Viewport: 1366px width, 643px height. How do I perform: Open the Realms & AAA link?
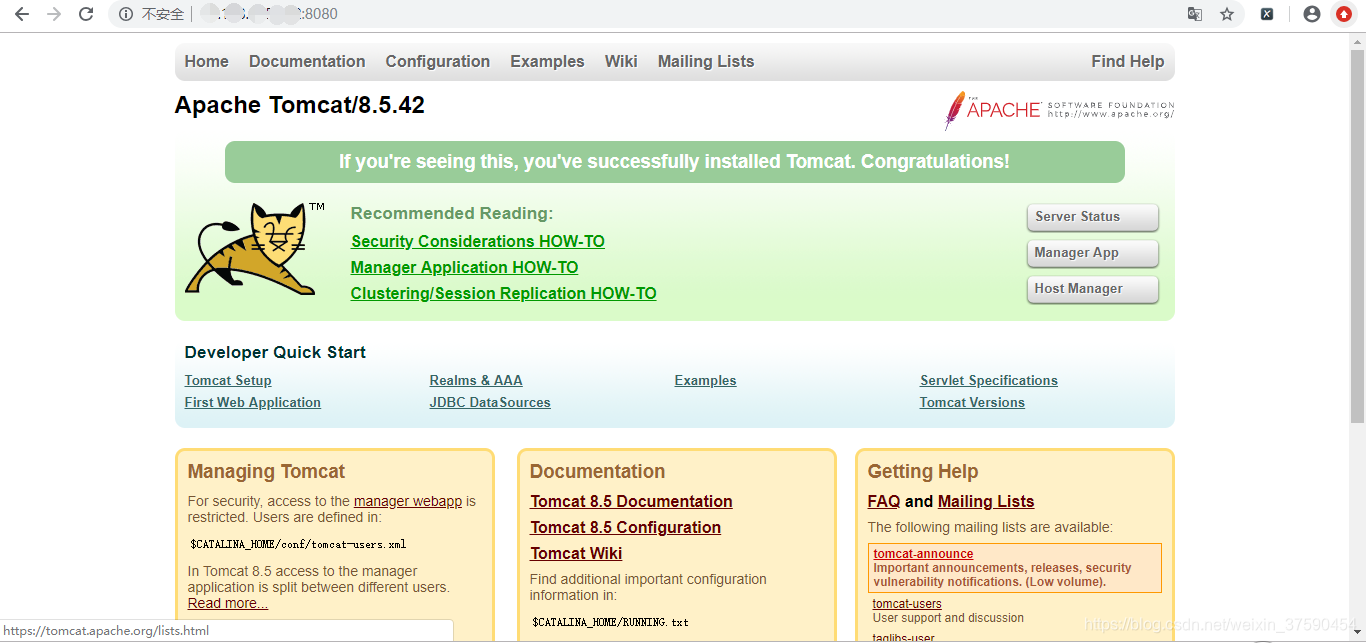476,380
